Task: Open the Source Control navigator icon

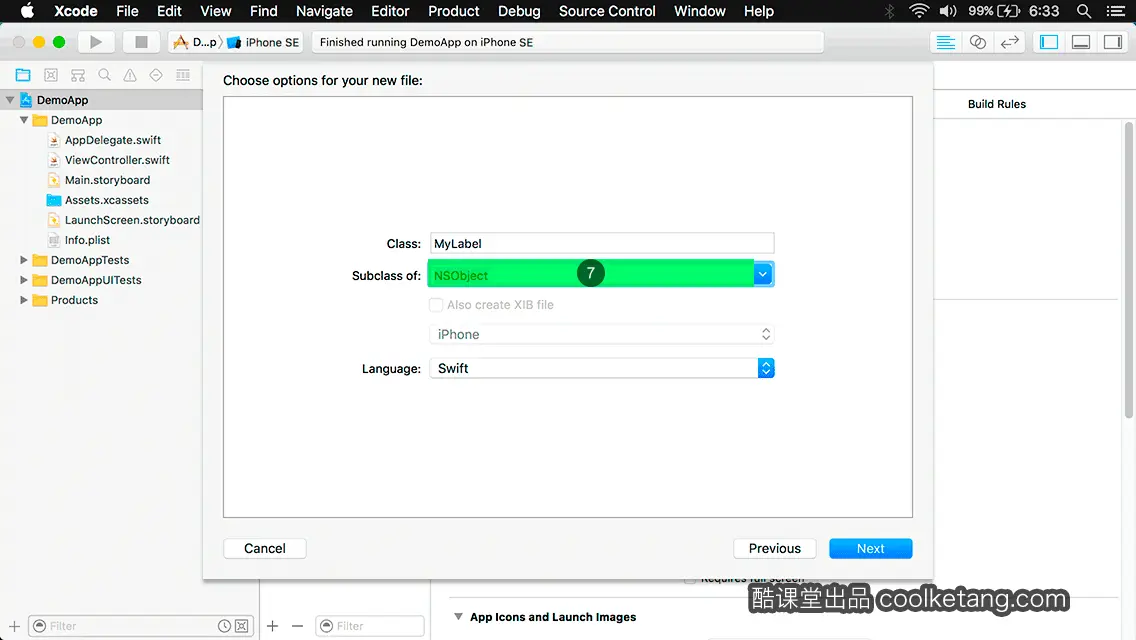Action: coord(51,75)
